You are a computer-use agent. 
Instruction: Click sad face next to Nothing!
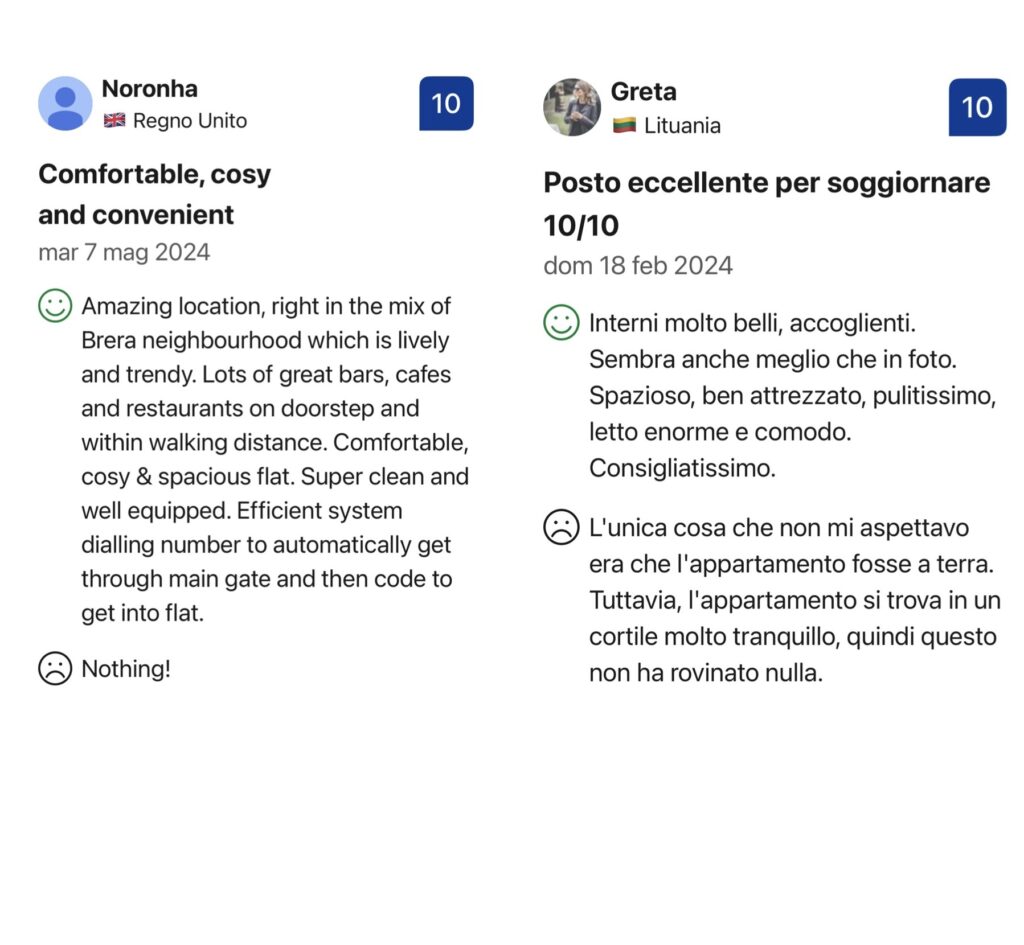55,668
